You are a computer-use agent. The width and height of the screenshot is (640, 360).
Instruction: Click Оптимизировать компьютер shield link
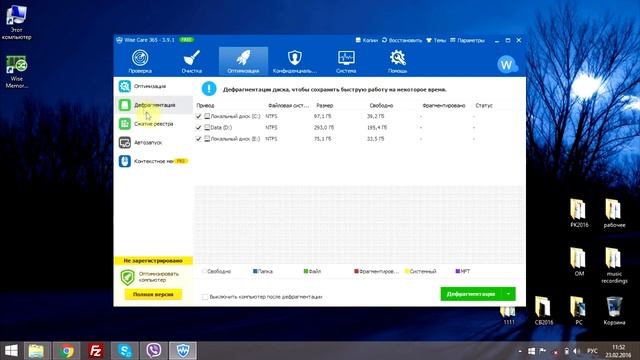coord(150,277)
